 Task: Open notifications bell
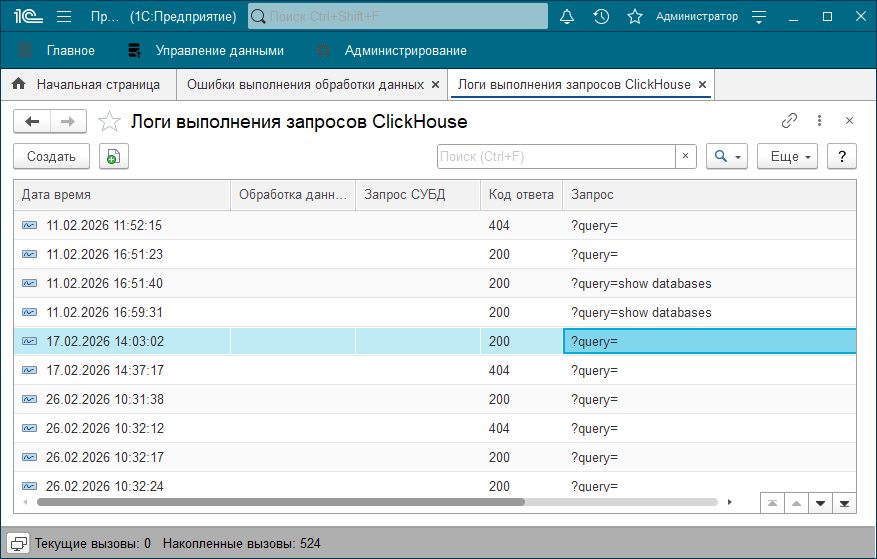567,17
